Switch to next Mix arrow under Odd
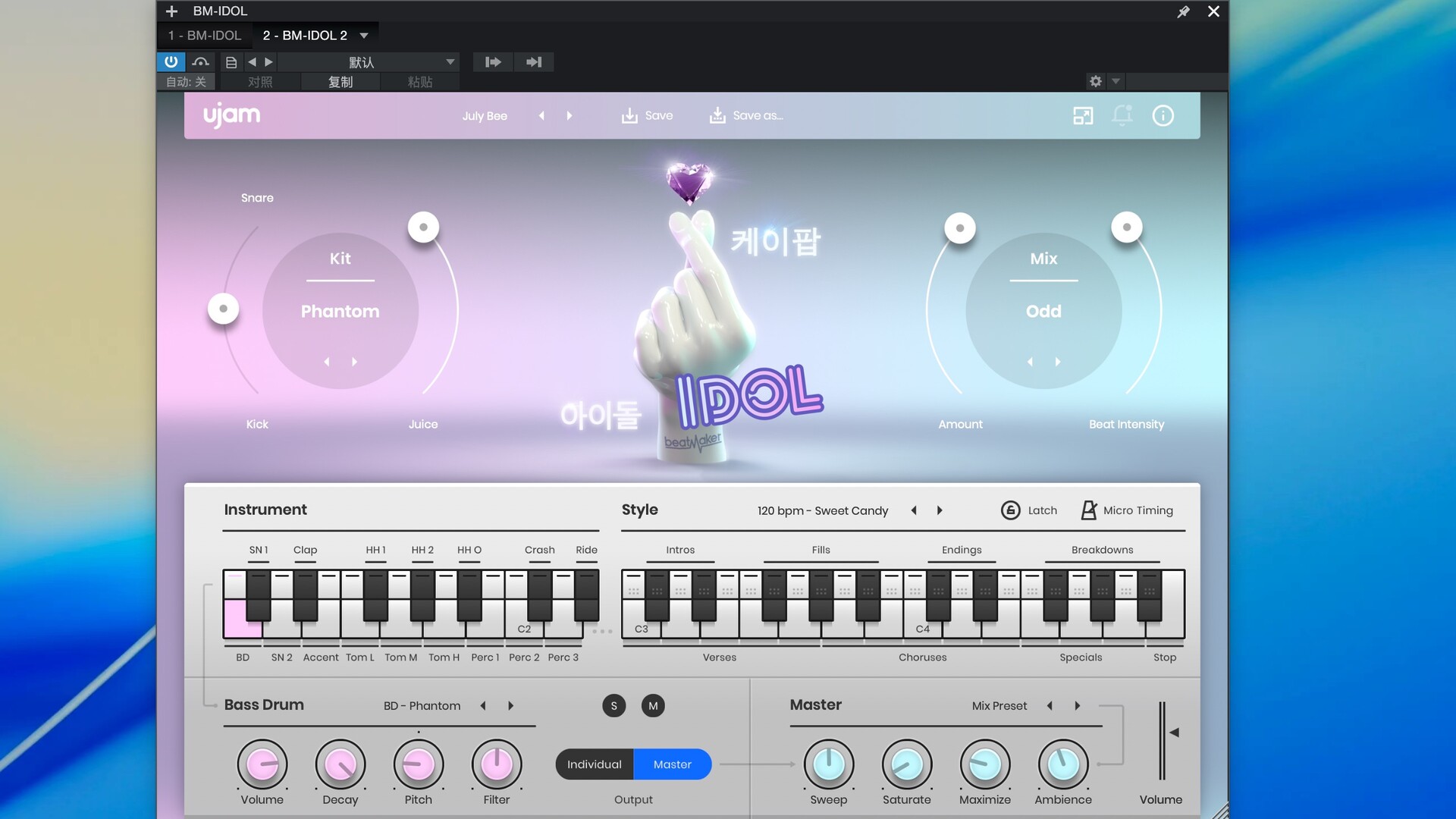Screen dimensions: 1456x819 click(1058, 362)
